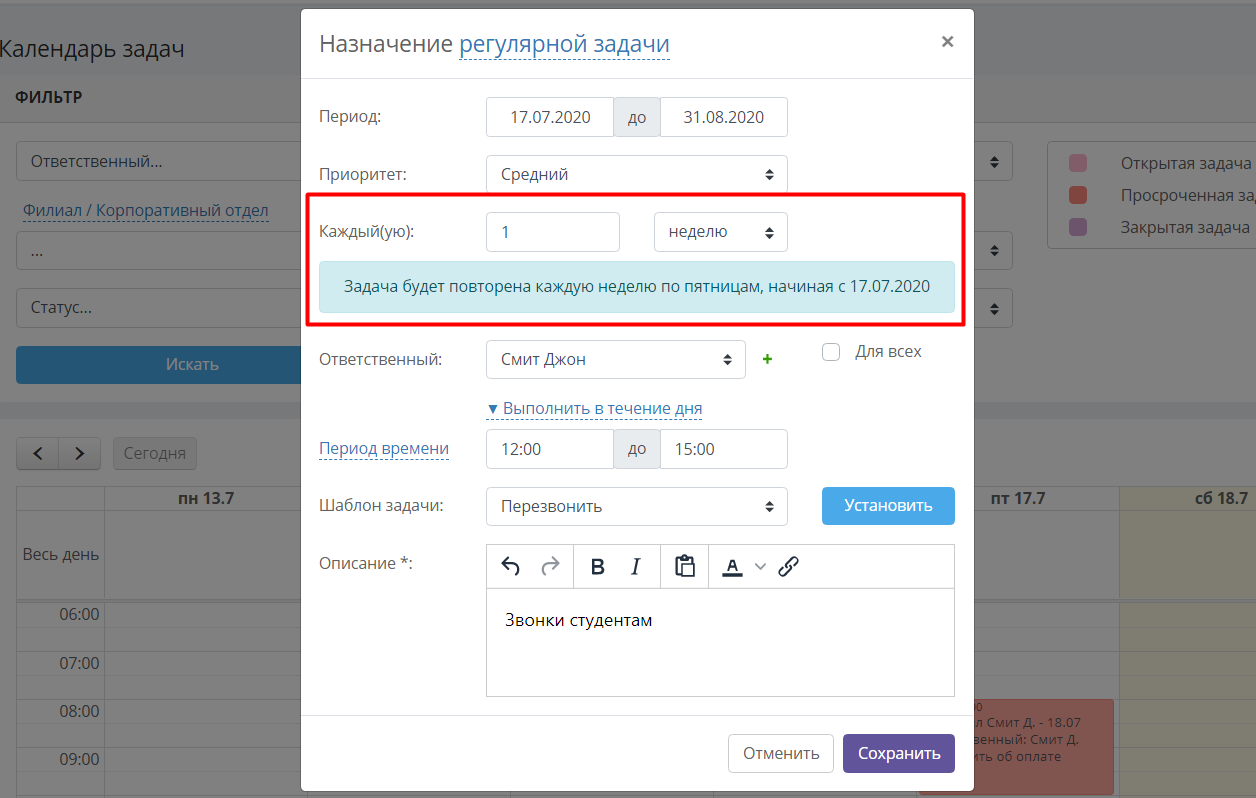Click the start time field 12:00
Image resolution: width=1256 pixels, height=798 pixels.
pos(550,449)
